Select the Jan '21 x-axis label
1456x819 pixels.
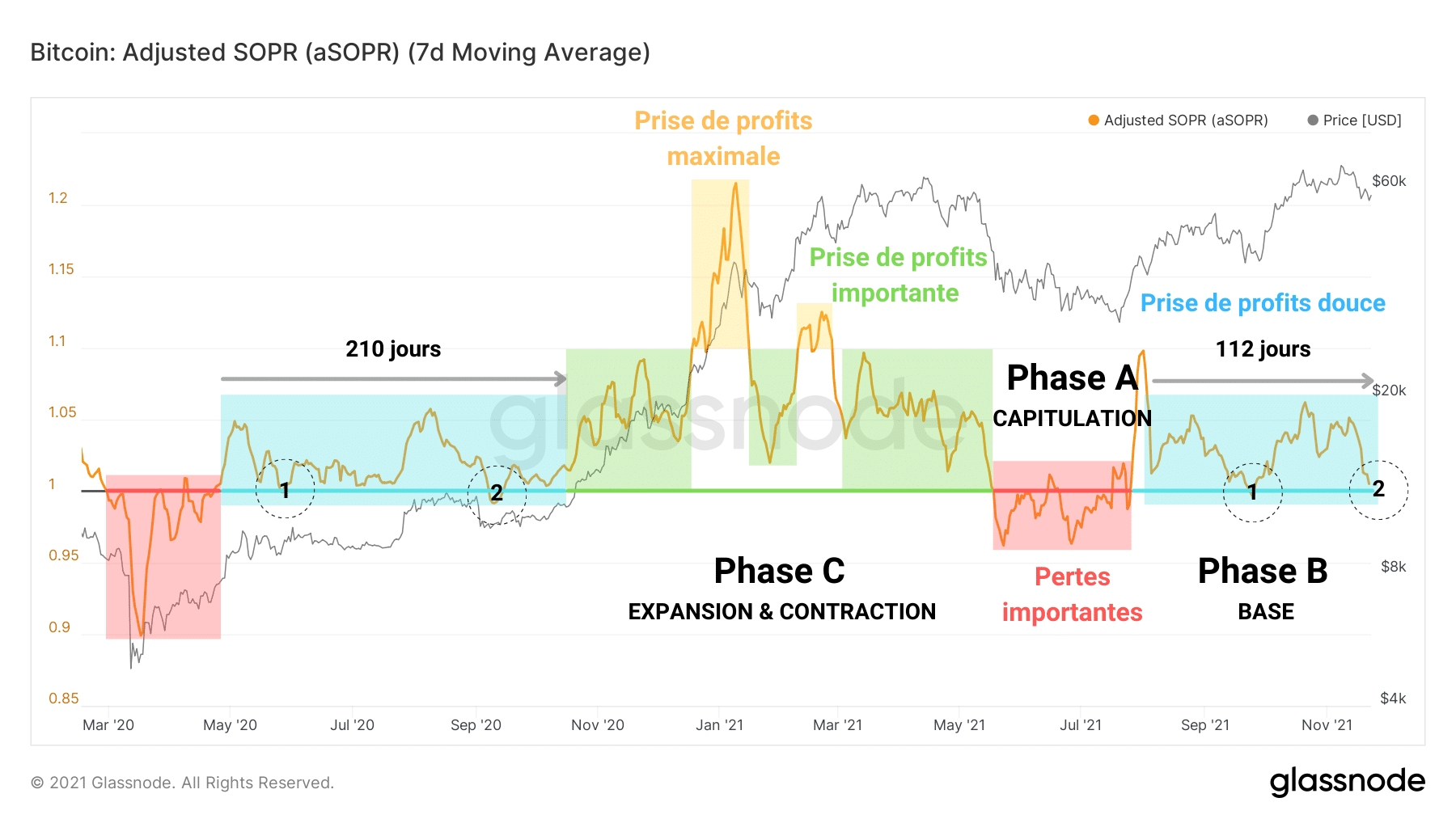tap(719, 725)
